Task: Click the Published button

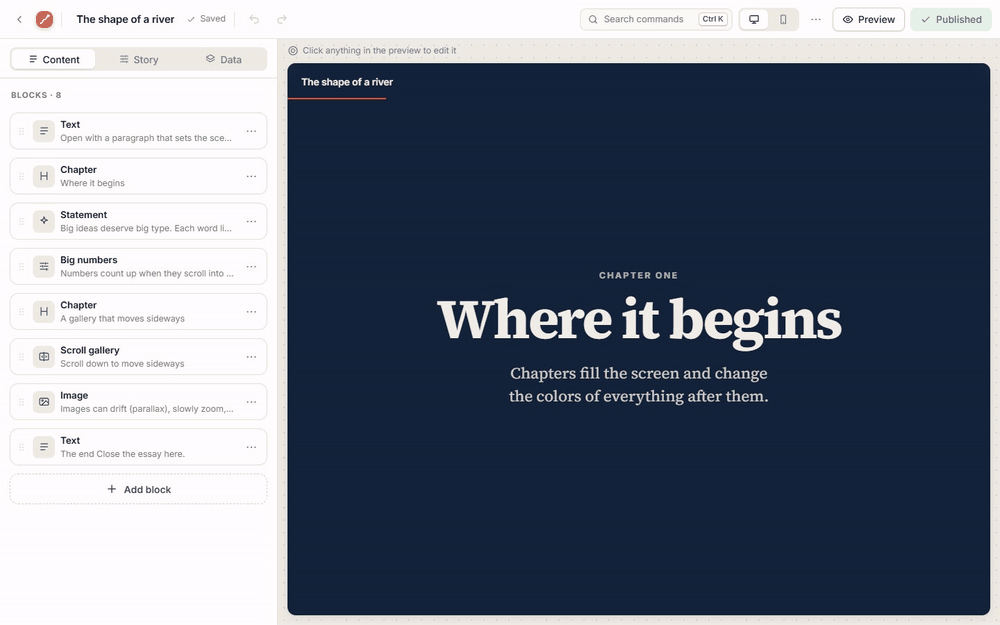Action: pyautogui.click(x=951, y=19)
